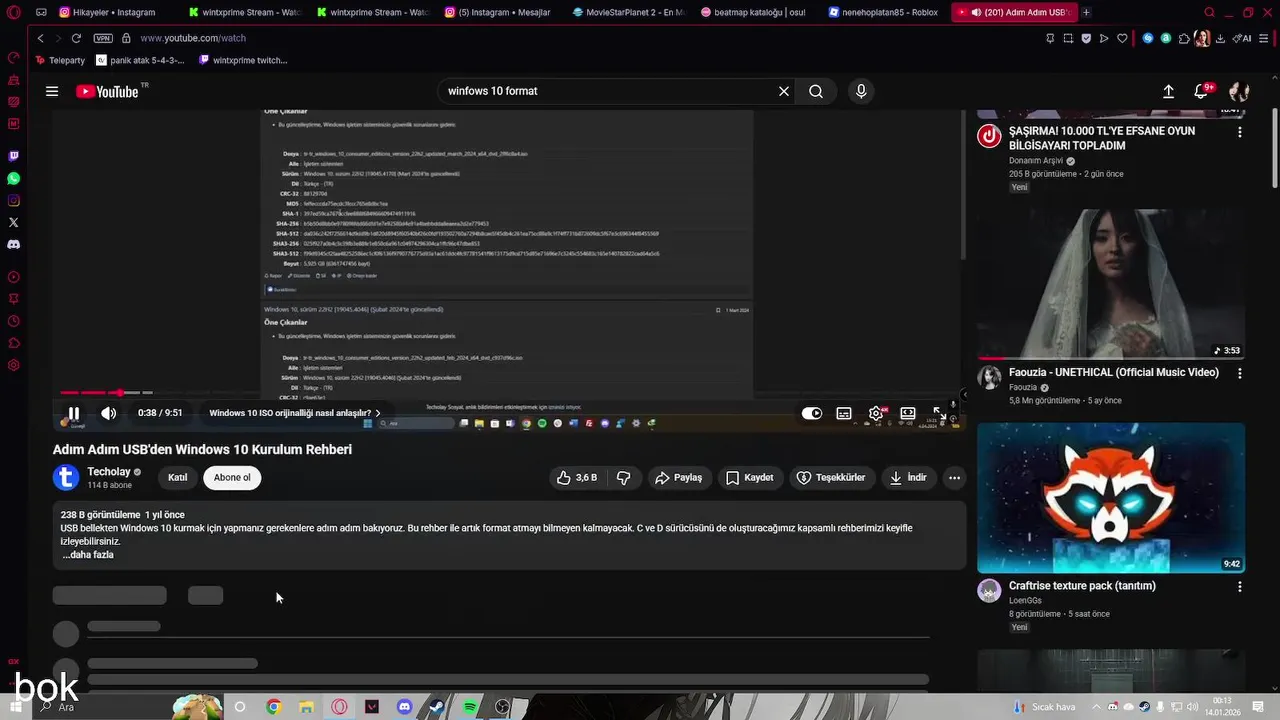Open a new browser tab
The height and width of the screenshot is (720, 1280).
tap(1086, 12)
